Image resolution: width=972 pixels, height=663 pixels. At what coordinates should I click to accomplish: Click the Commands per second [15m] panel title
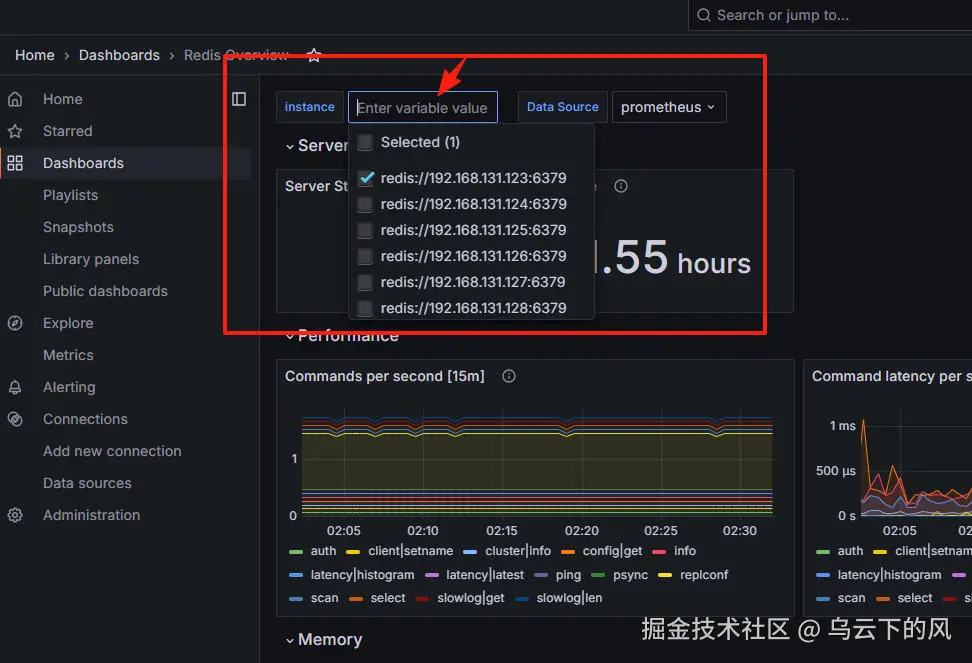(x=384, y=376)
